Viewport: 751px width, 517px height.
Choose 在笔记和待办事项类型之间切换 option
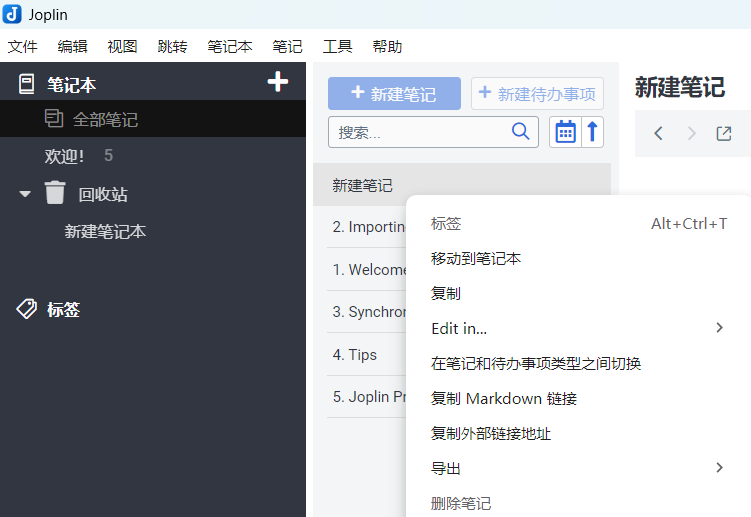point(579,363)
